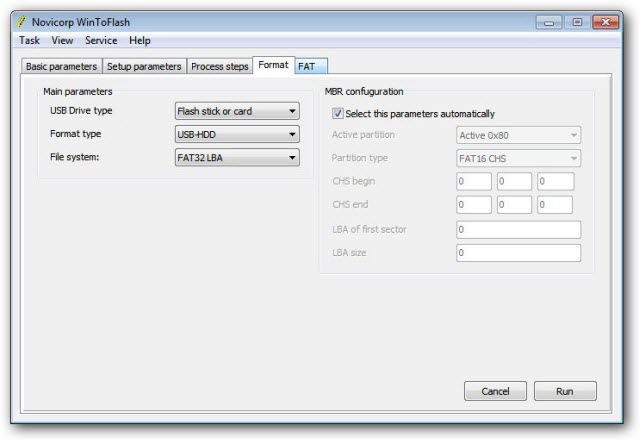641x441 pixels.
Task: Click the WinToFlash app icon in title bar
Action: click(22, 22)
